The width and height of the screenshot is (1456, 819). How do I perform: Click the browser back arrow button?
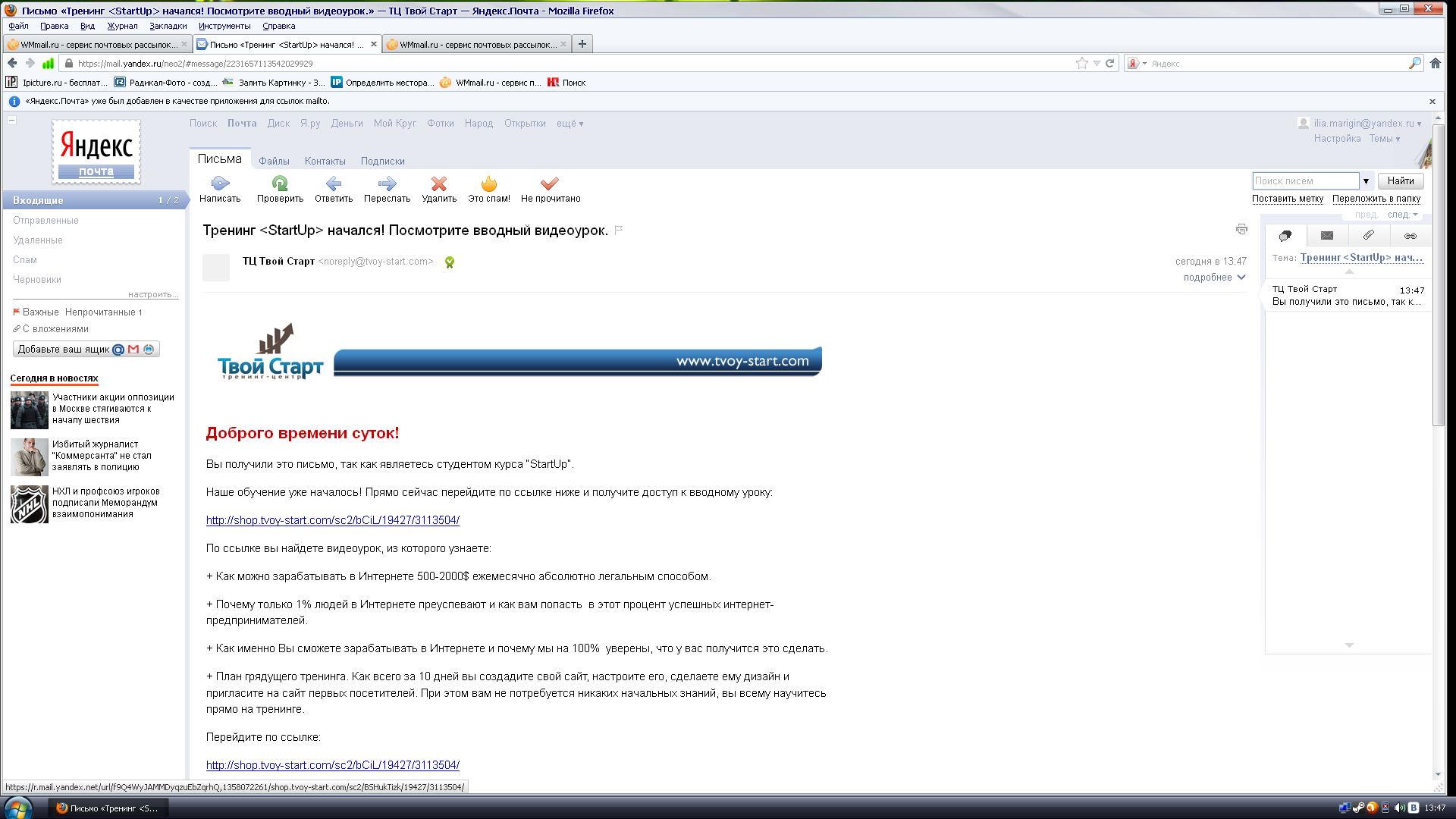coord(12,64)
